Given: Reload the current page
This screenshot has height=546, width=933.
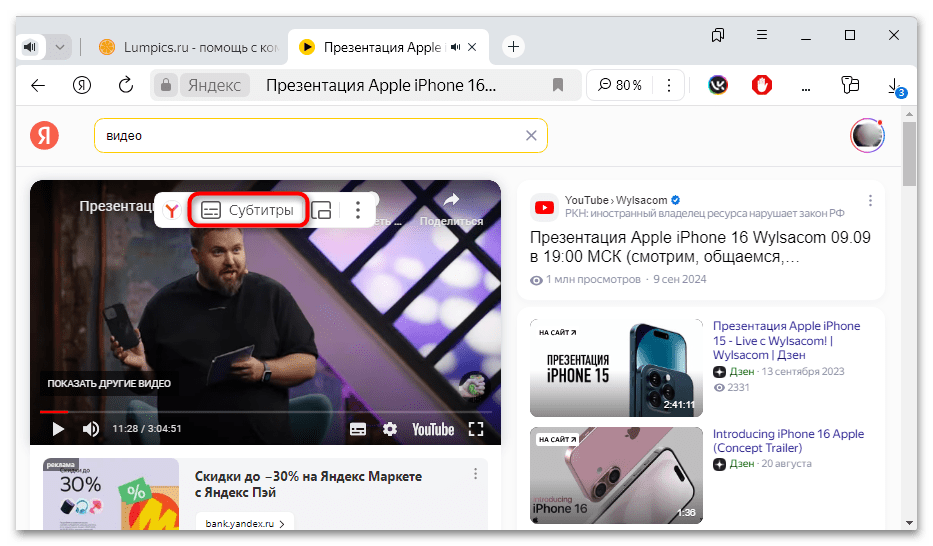Looking at the screenshot, I should 126,85.
